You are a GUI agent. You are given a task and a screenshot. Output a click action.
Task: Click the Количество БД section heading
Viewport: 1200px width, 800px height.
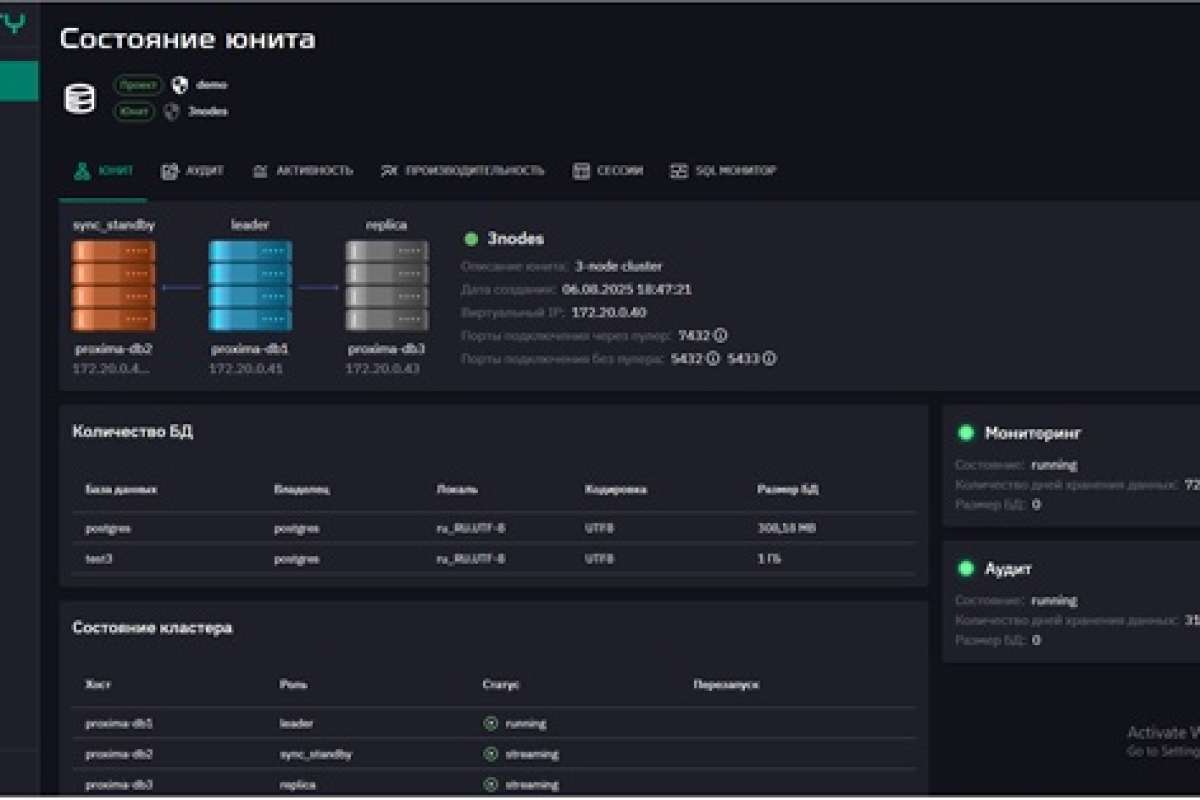click(133, 432)
